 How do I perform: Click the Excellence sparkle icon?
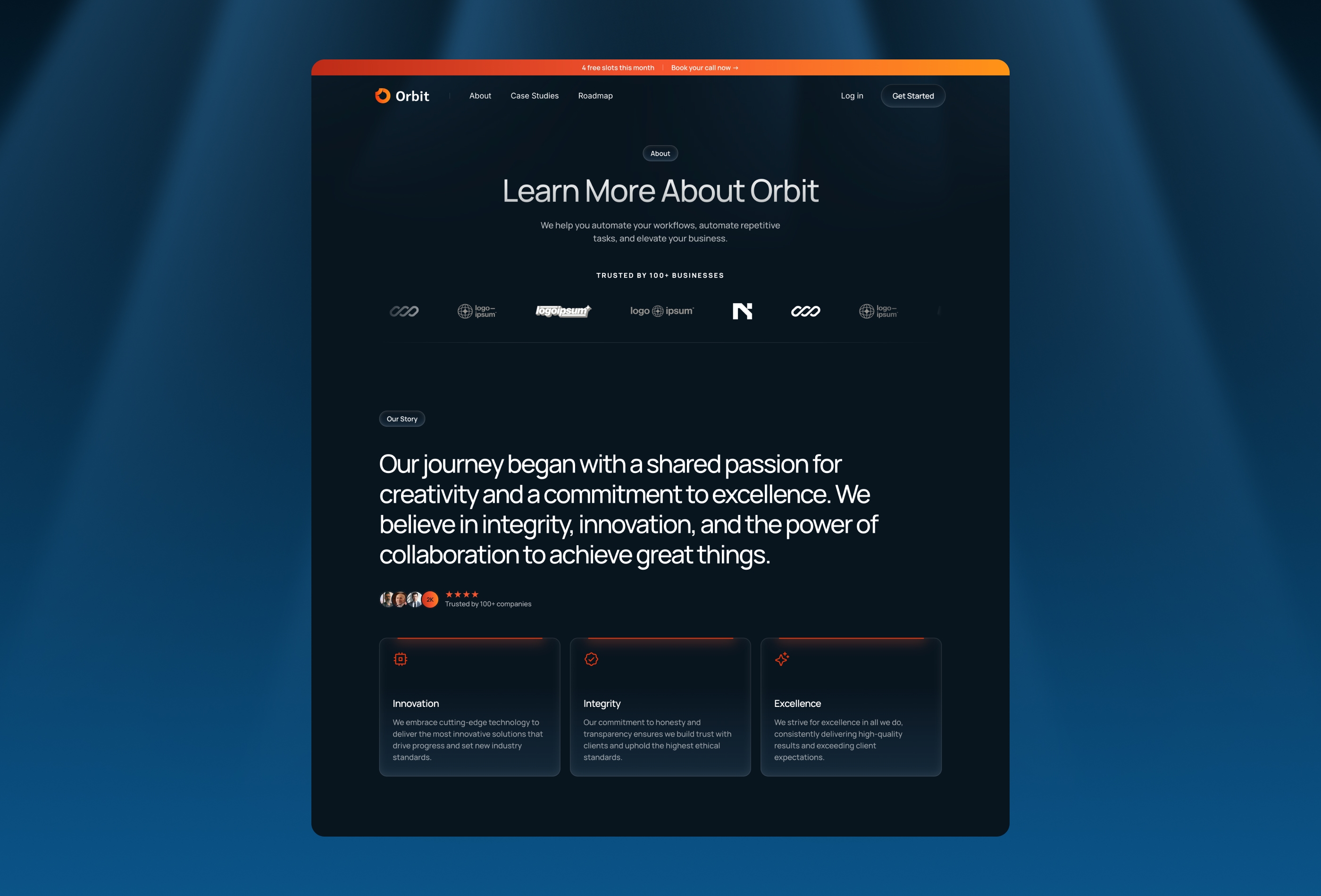click(x=782, y=659)
